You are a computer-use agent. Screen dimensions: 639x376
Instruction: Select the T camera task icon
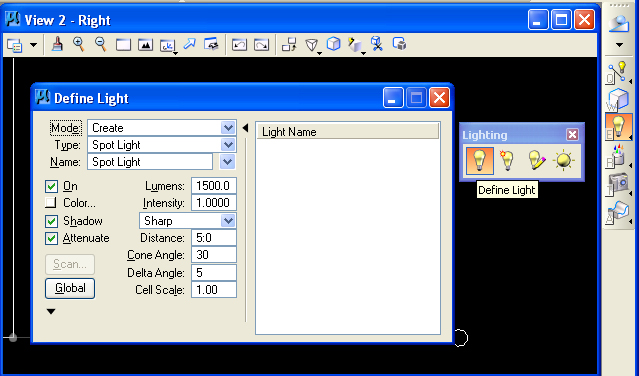tap(618, 184)
